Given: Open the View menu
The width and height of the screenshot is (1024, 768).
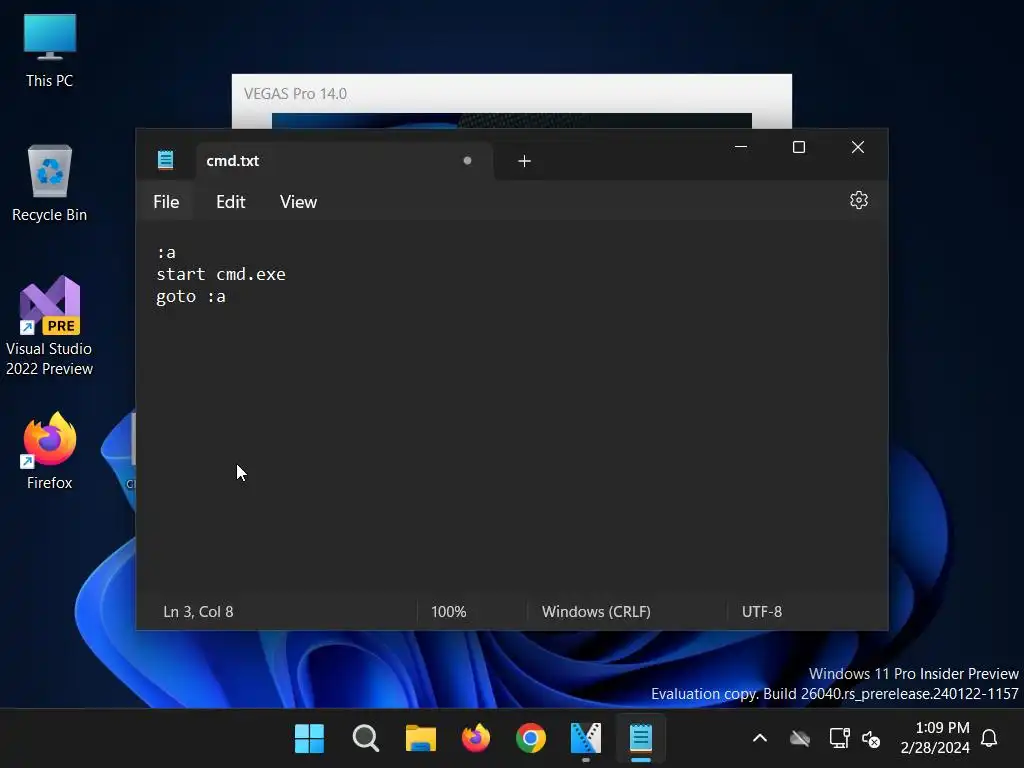Looking at the screenshot, I should (298, 202).
